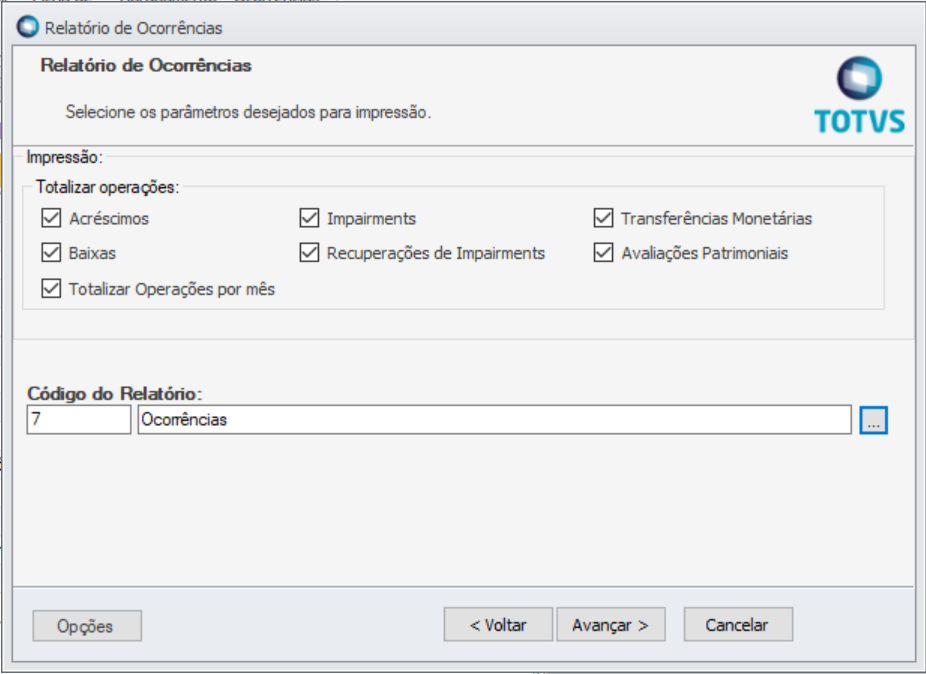Click the Ocorrências report name field
The image size is (926, 674).
[495, 419]
